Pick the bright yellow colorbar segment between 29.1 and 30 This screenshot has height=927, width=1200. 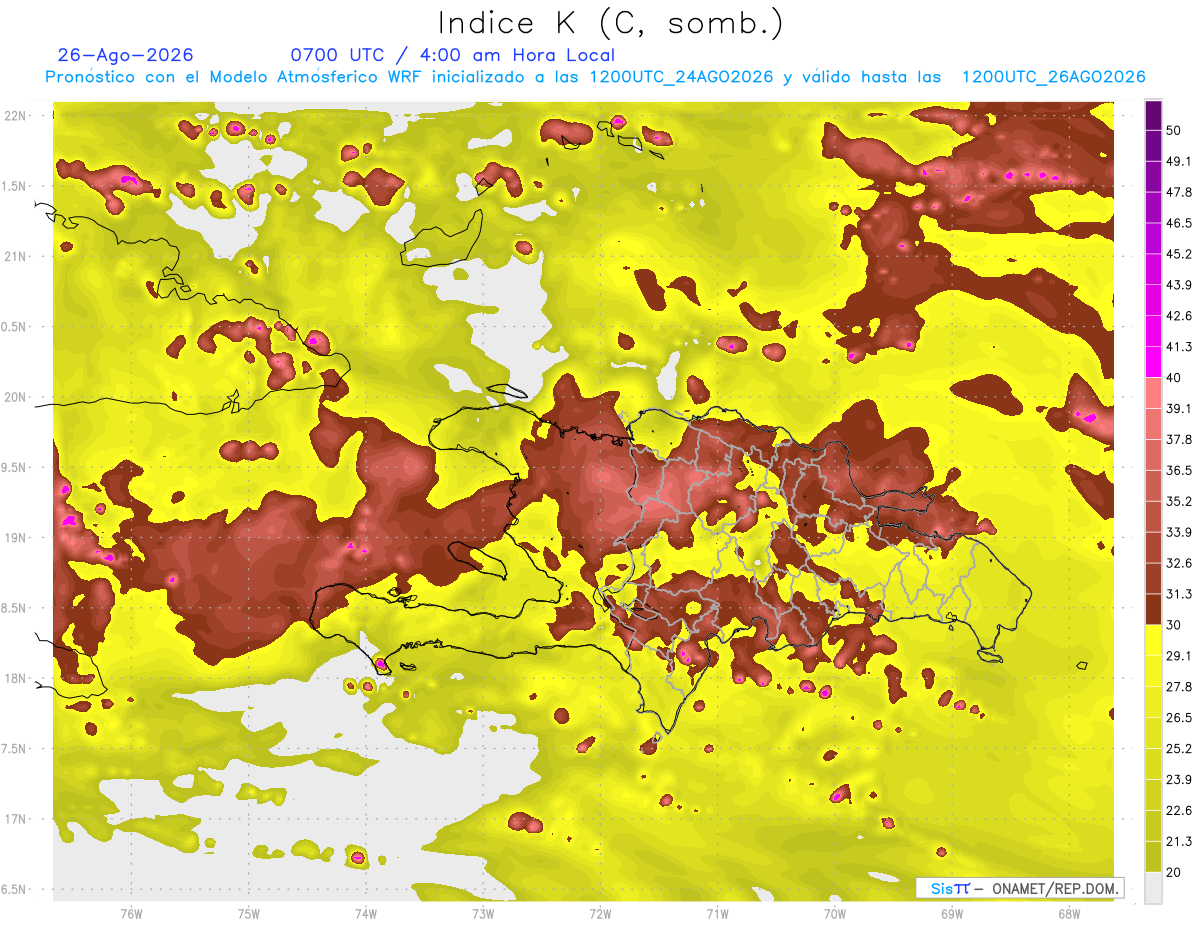pyautogui.click(x=1153, y=641)
